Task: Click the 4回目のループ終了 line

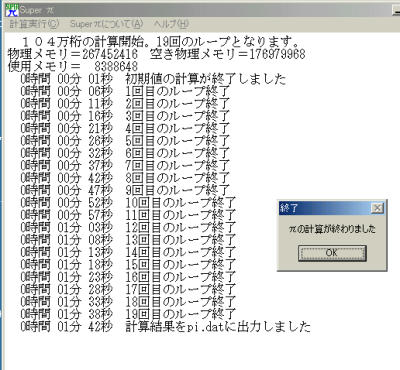Action: (x=125, y=128)
